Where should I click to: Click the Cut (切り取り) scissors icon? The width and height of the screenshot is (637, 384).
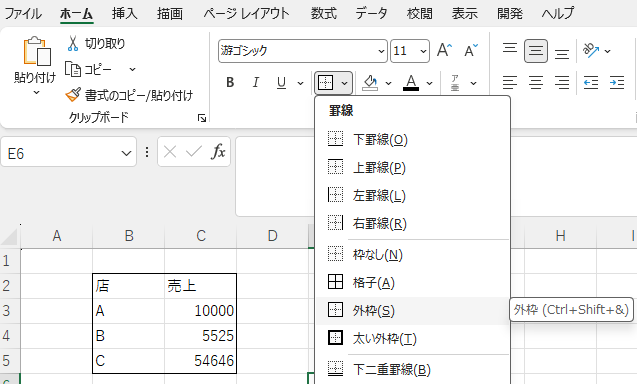tap(73, 43)
